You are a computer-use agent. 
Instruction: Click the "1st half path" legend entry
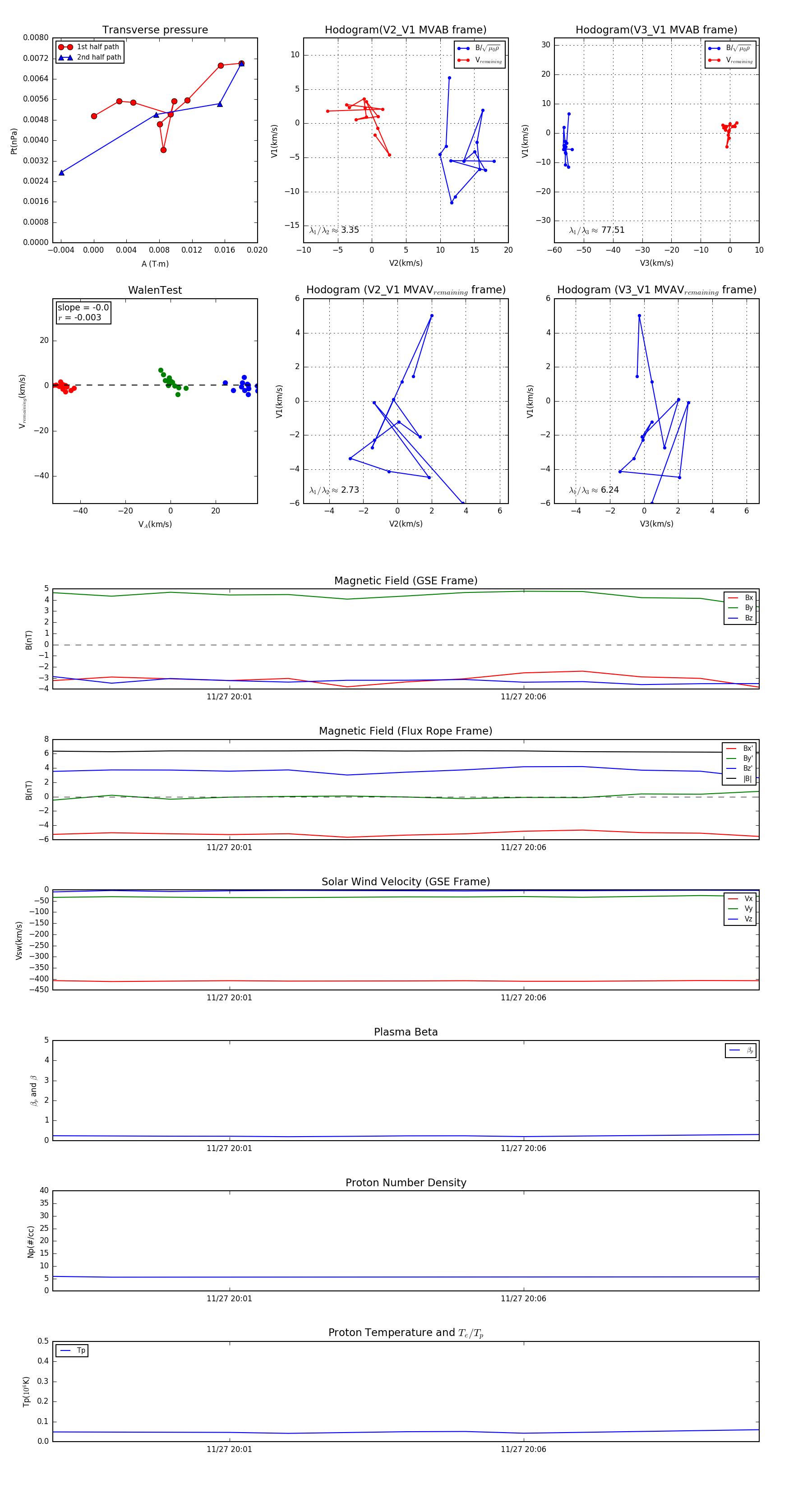90,47
